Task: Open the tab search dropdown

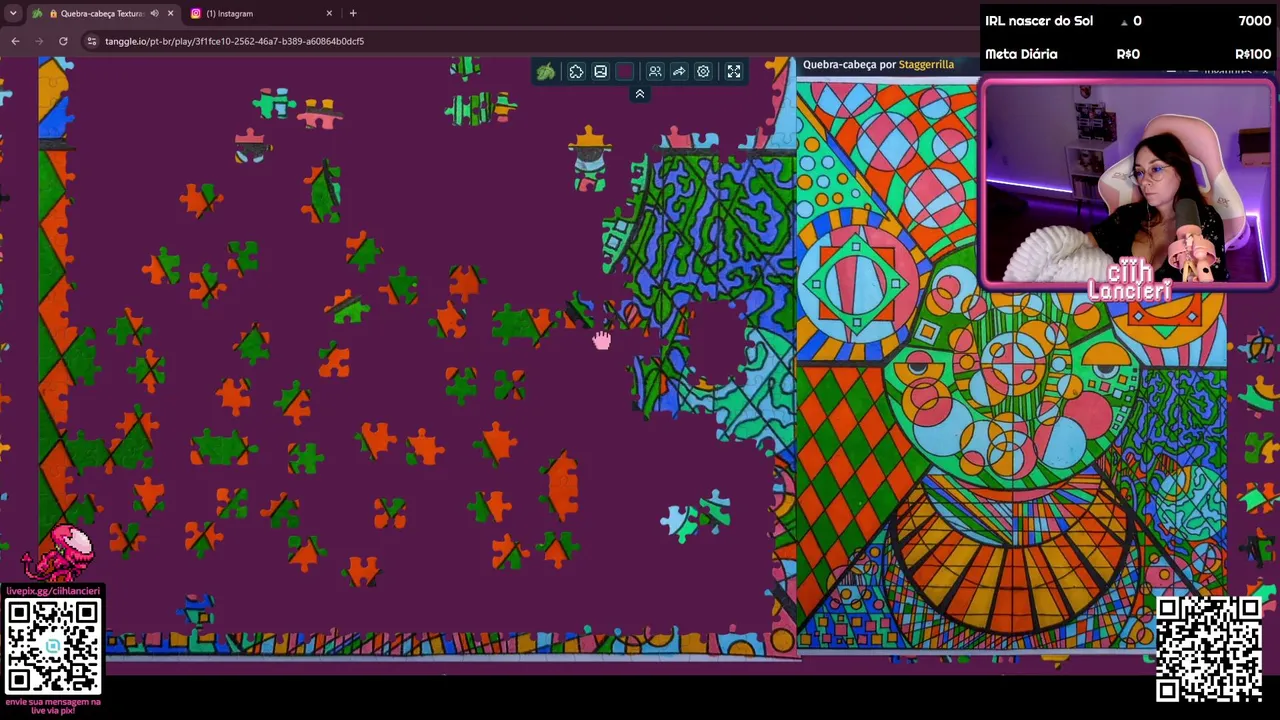Action: 13,13
